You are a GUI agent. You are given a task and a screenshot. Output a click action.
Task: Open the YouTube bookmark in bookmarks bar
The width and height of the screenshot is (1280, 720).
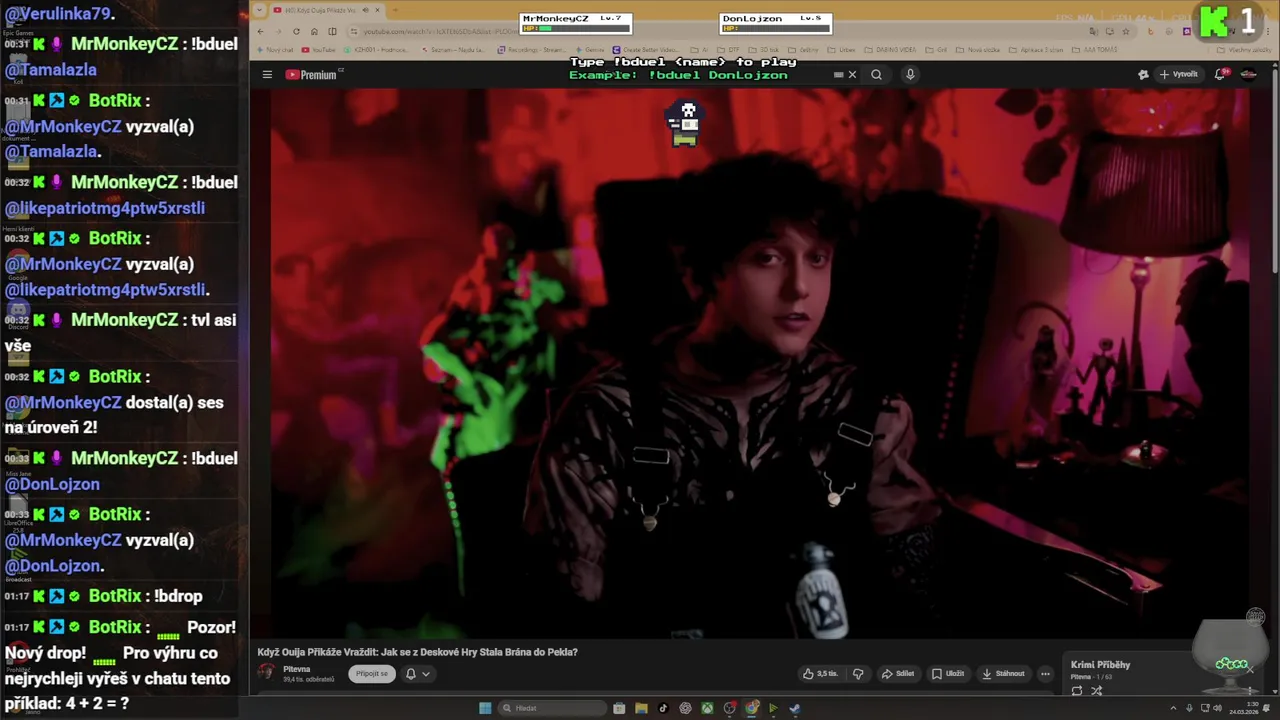click(318, 50)
